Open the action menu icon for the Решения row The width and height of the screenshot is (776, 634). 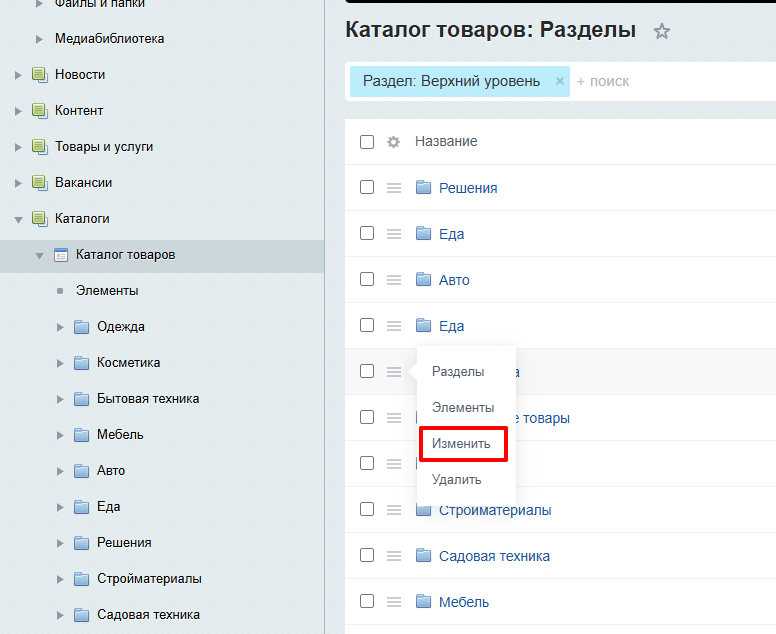pyautogui.click(x=394, y=188)
